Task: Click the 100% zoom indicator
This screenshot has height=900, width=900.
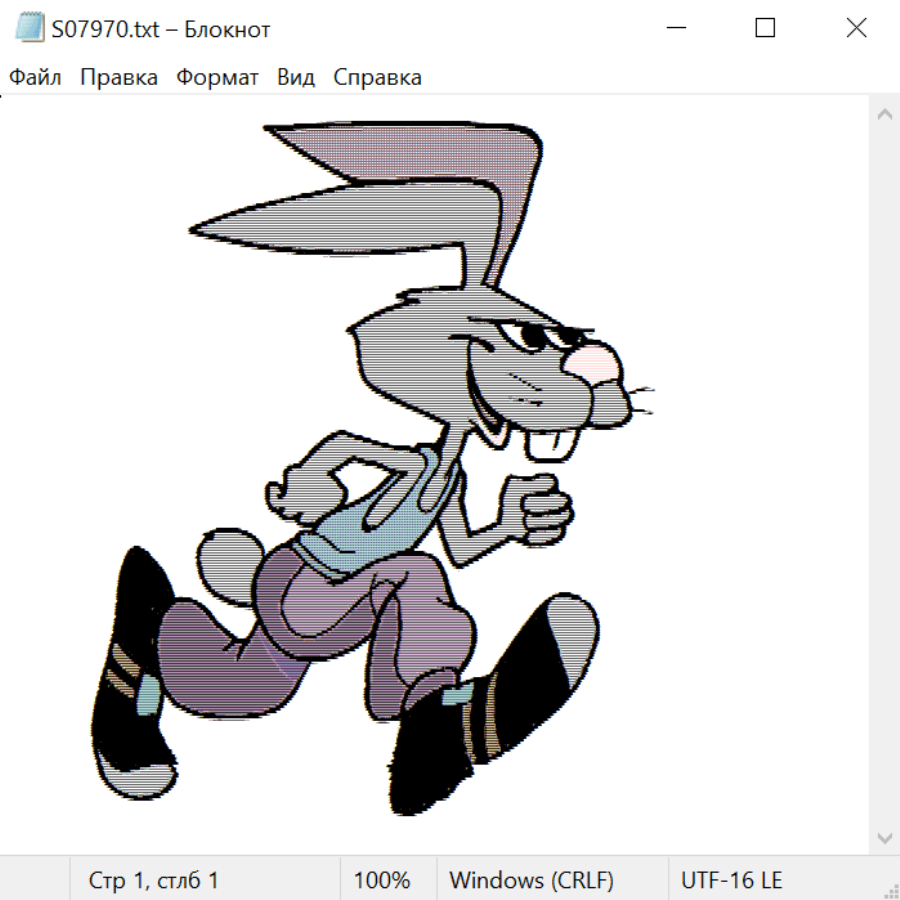Action: click(382, 880)
